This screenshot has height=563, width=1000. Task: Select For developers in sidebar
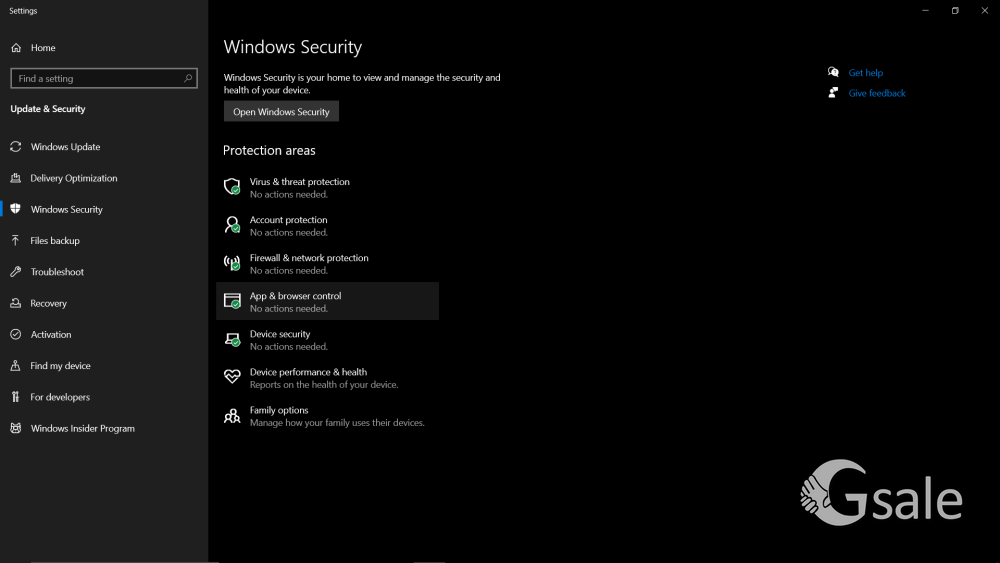pyautogui.click(x=60, y=397)
